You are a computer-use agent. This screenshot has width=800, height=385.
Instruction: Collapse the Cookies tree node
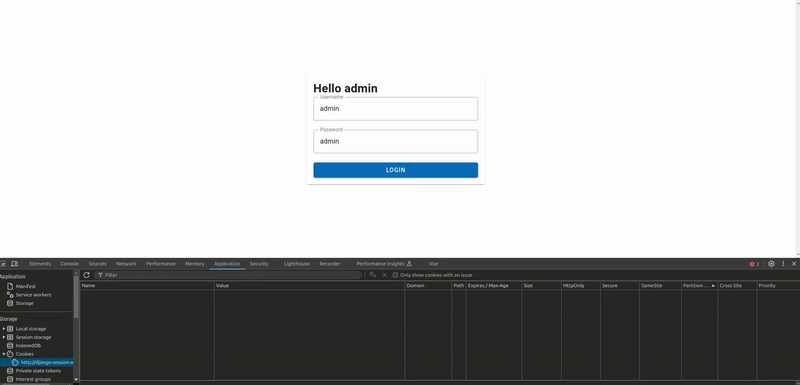4,354
